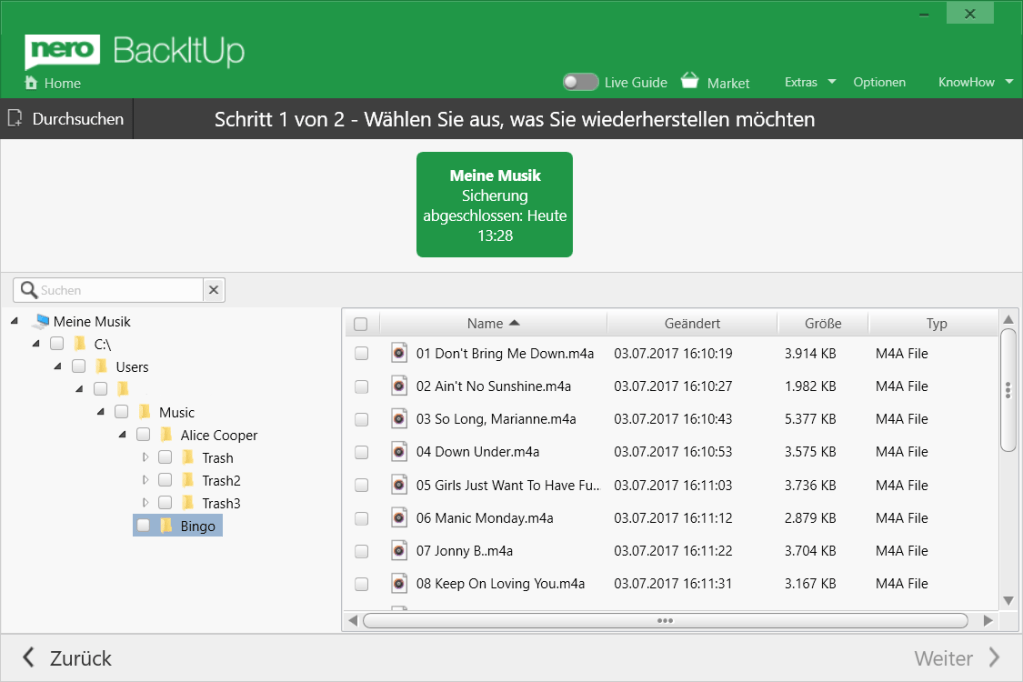This screenshot has height=682, width=1023.
Task: Click the horizontal scrollbar of file list
Action: (665, 621)
